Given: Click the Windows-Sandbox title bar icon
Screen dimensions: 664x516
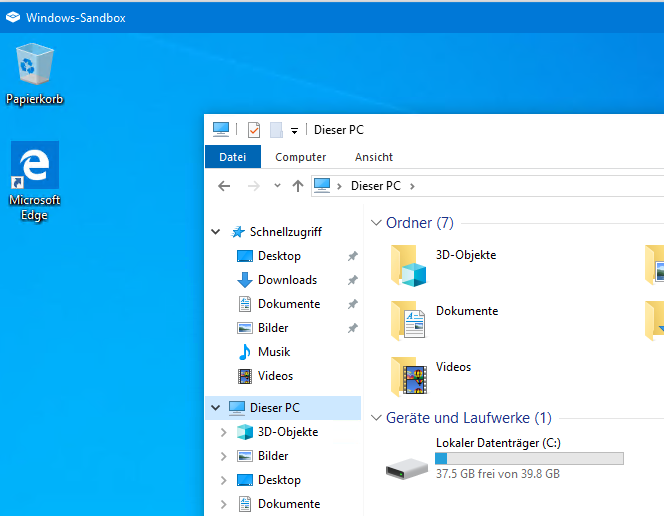Looking at the screenshot, I should coord(13,17).
